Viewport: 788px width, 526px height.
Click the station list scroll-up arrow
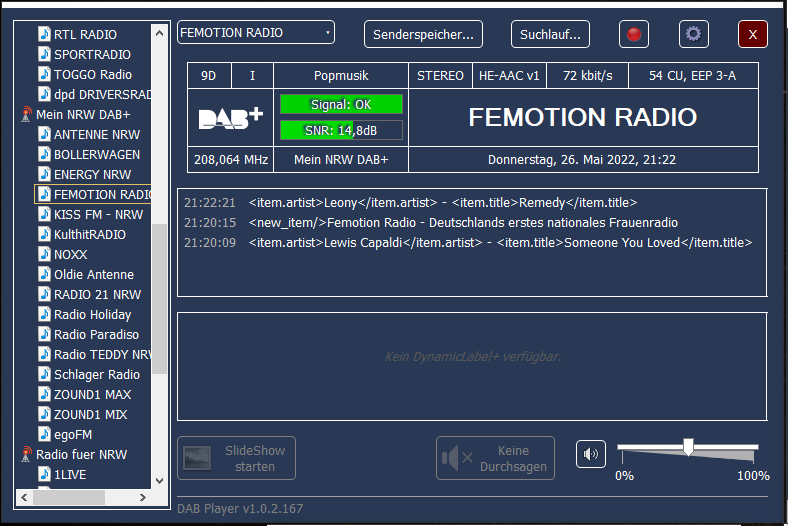[x=160, y=33]
